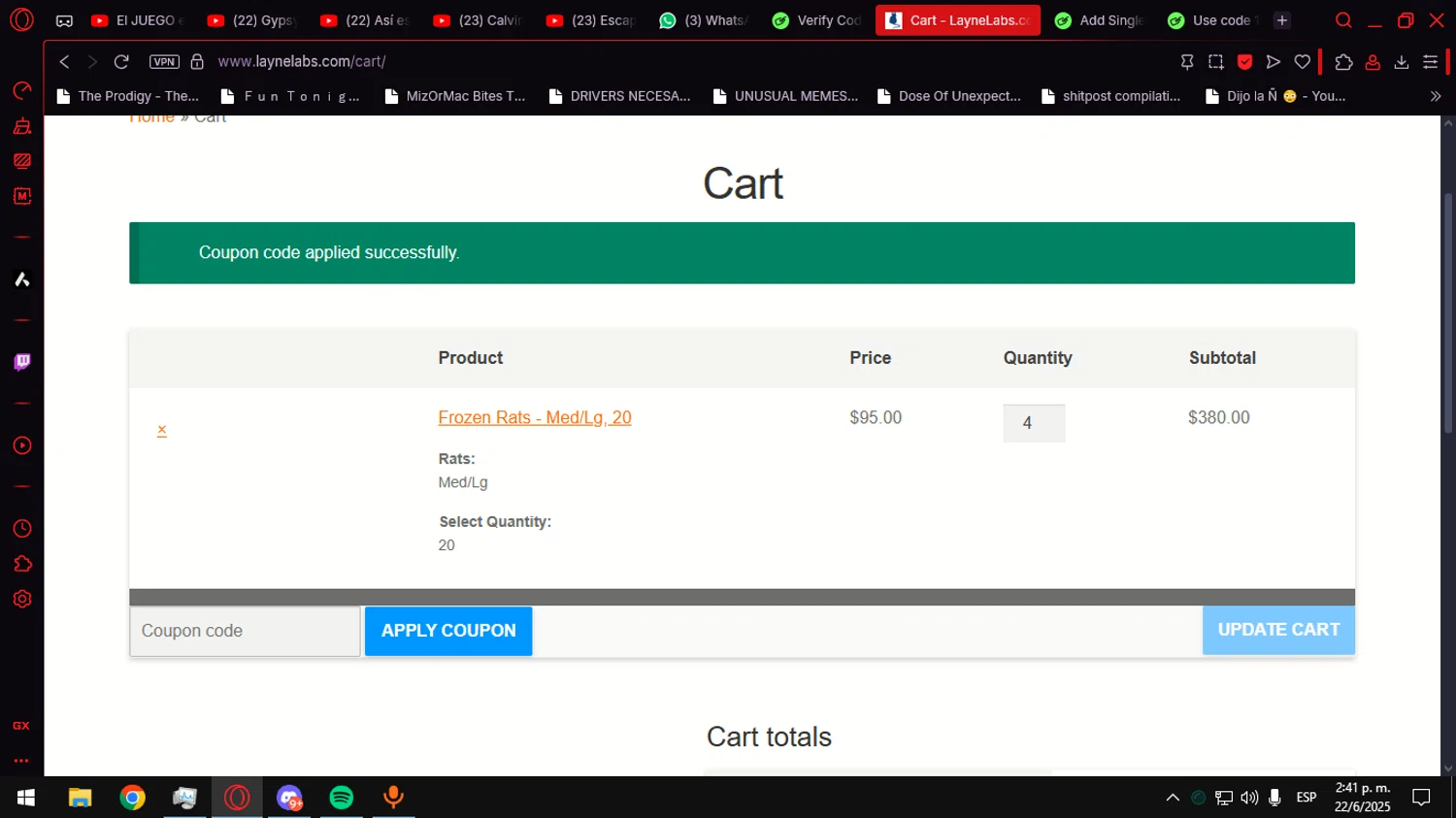The height and width of the screenshot is (818, 1456).
Task: Open Dose Of Unexpect bookmark
Action: 949,96
